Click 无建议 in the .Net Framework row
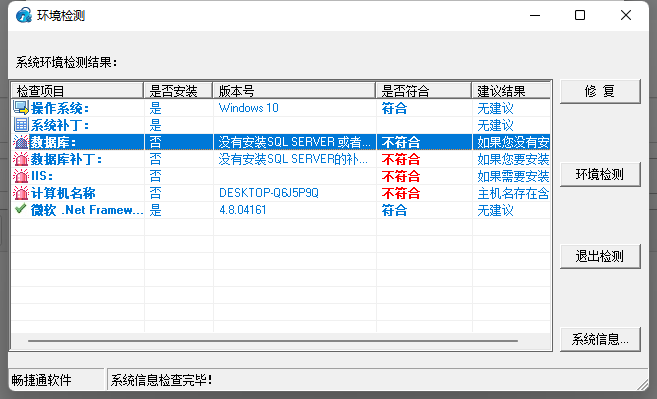657x399 pixels. [x=495, y=210]
